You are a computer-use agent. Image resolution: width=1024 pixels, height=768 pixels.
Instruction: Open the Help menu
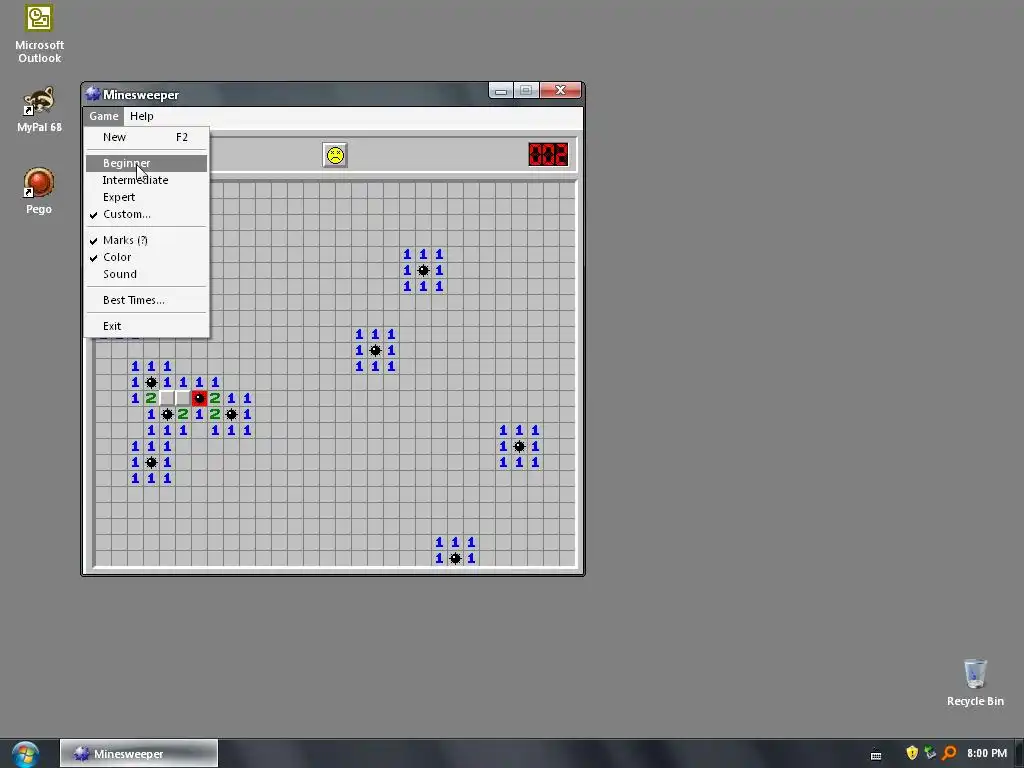click(142, 116)
